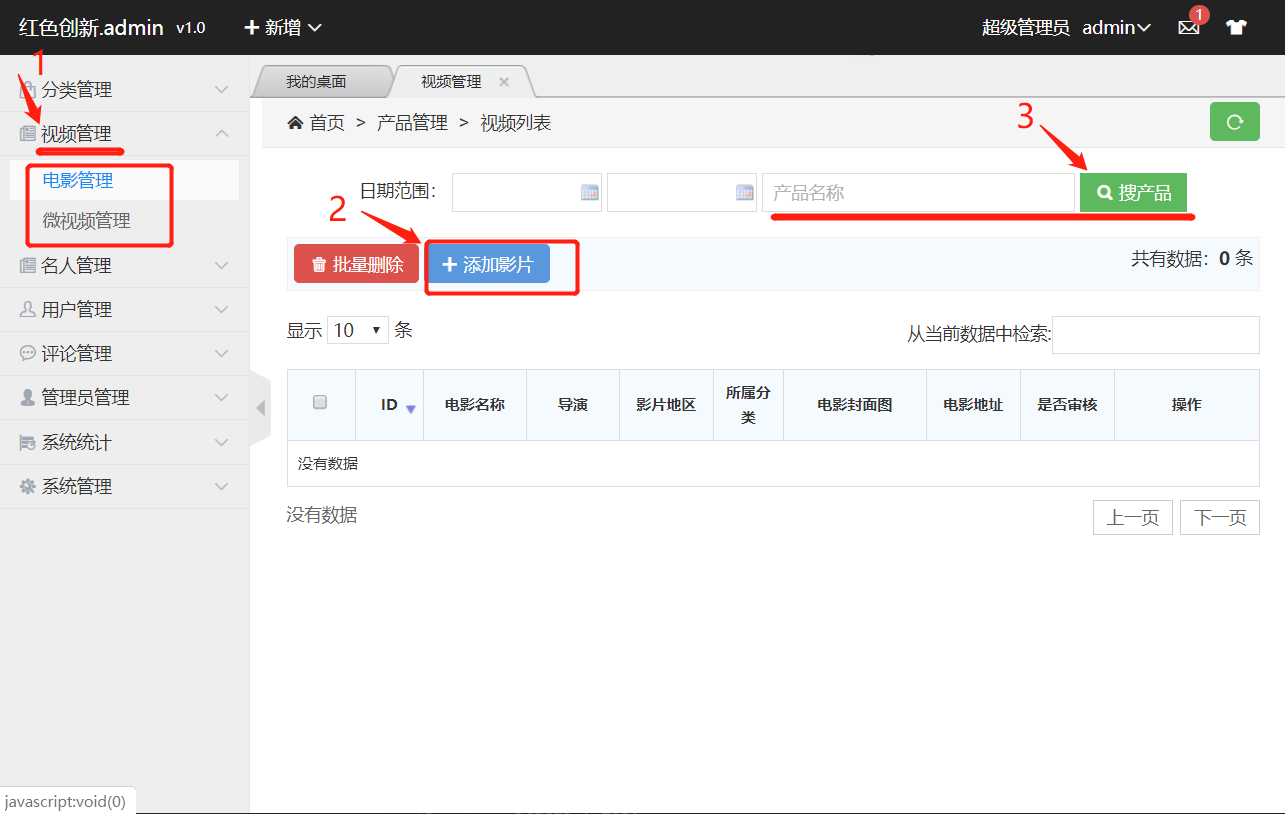Viewport: 1285px width, 814px height.
Task: Click the 是否审核 column header
Action: [x=1067, y=405]
